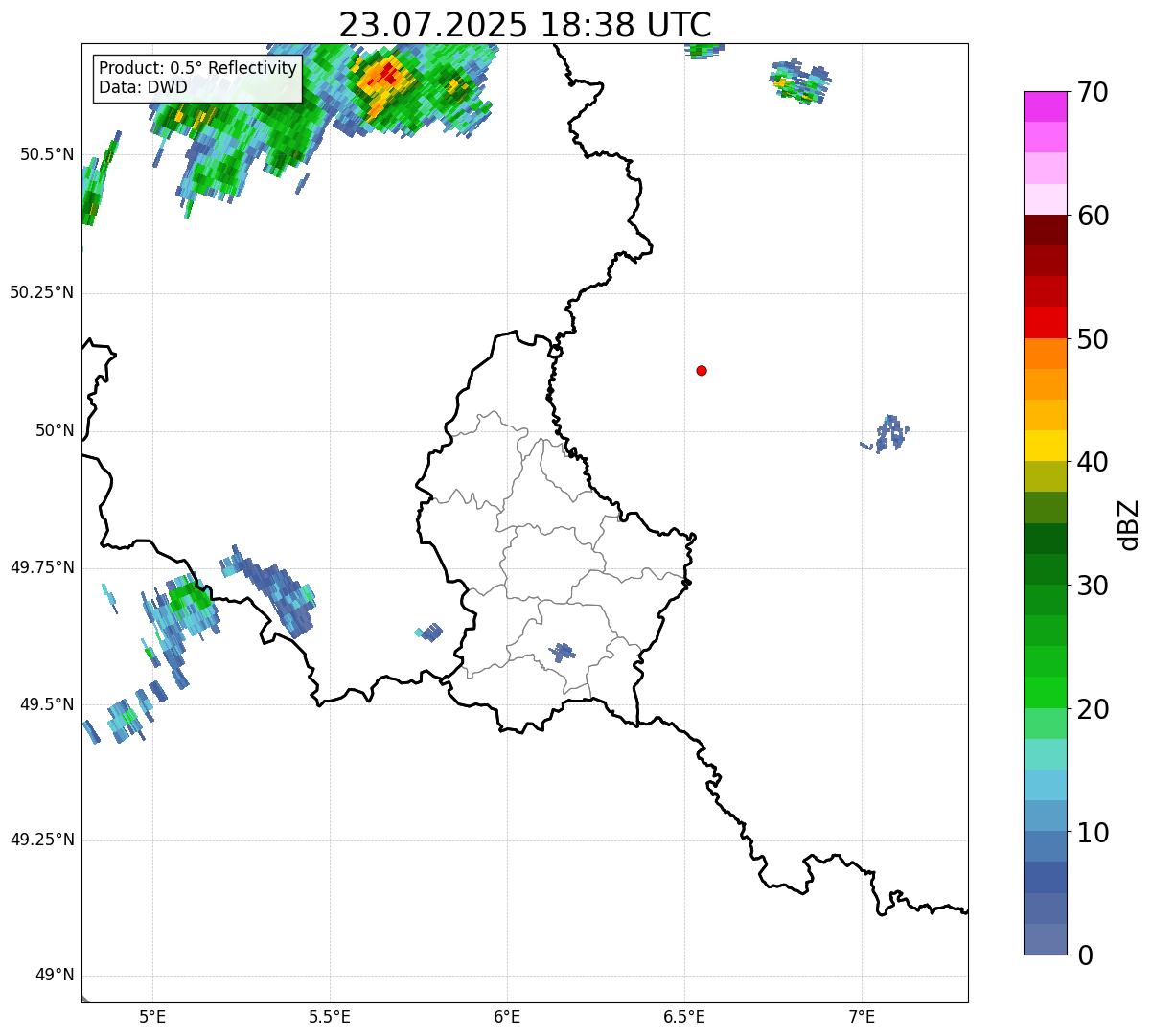
Task: Click the red storm core in the top echo
Action: (387, 73)
